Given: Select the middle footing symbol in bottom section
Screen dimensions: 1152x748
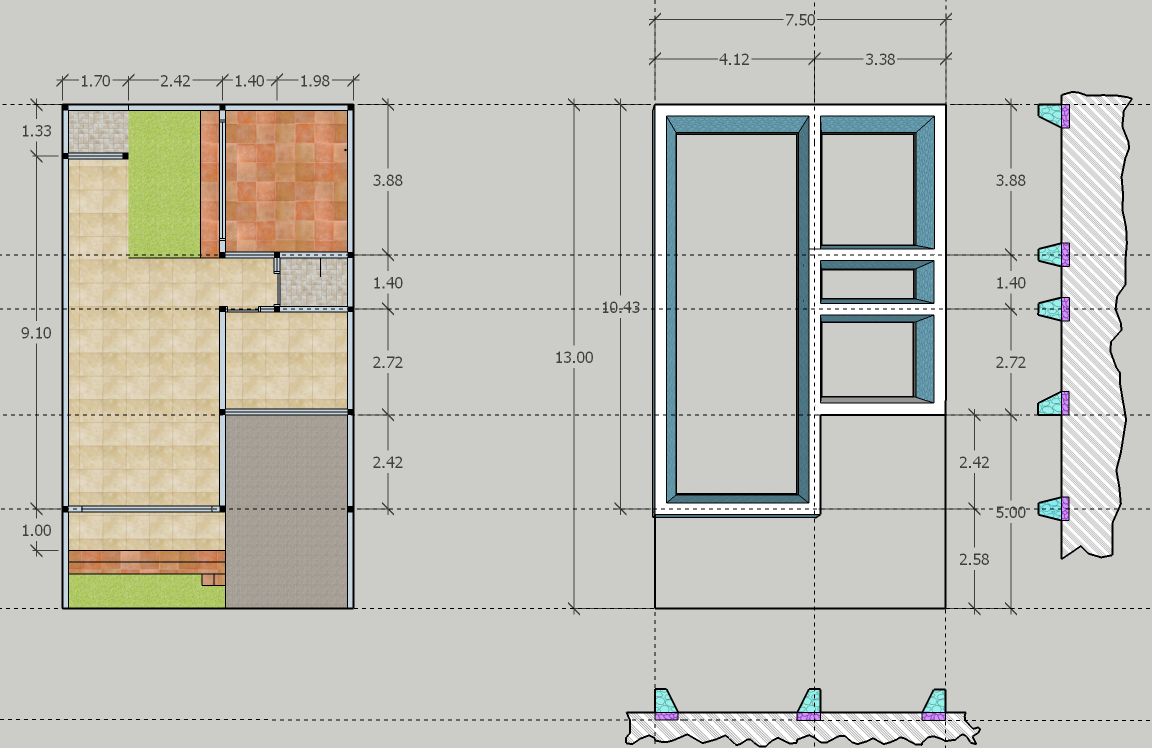Looking at the screenshot, I should click(810, 704).
